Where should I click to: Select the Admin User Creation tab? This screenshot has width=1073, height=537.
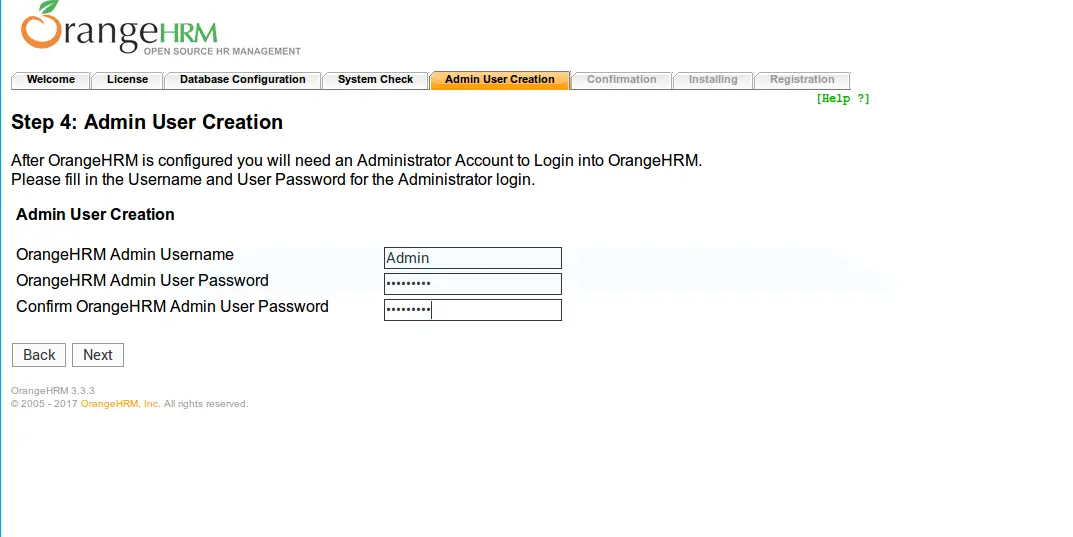pyautogui.click(x=500, y=79)
